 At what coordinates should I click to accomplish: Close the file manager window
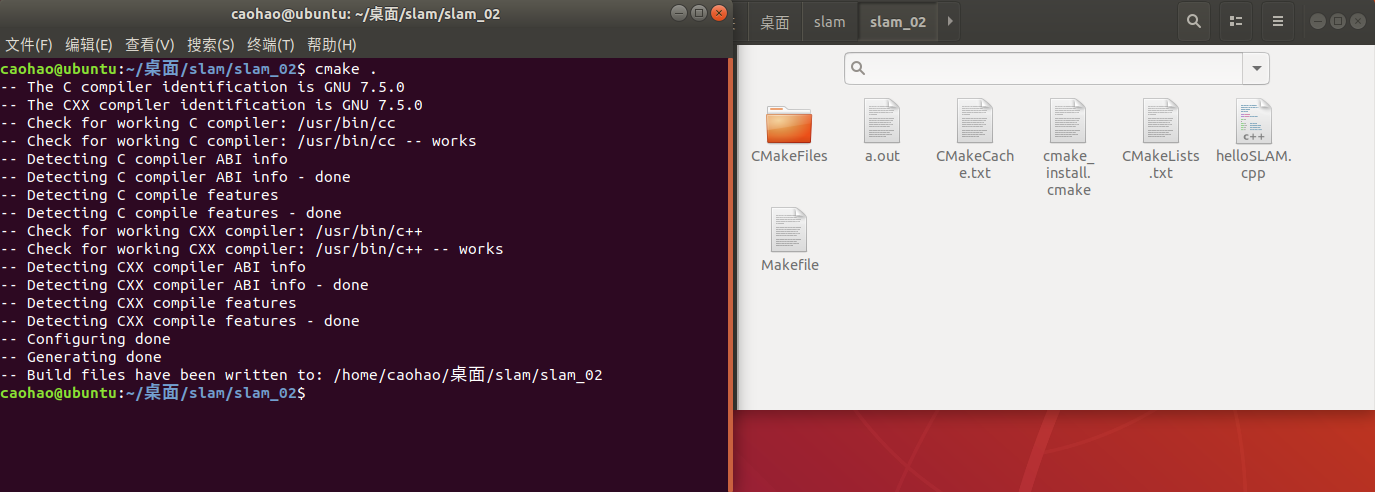click(x=1357, y=21)
